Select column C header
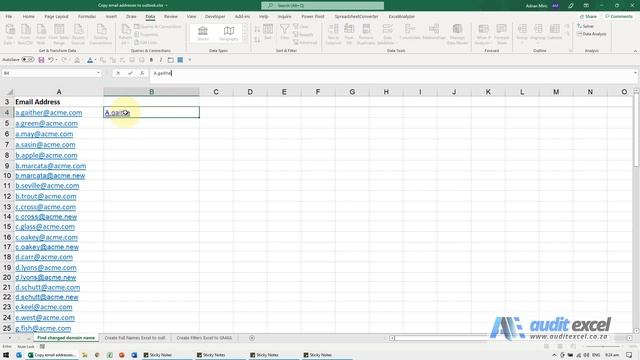640x360 pixels. [216, 92]
